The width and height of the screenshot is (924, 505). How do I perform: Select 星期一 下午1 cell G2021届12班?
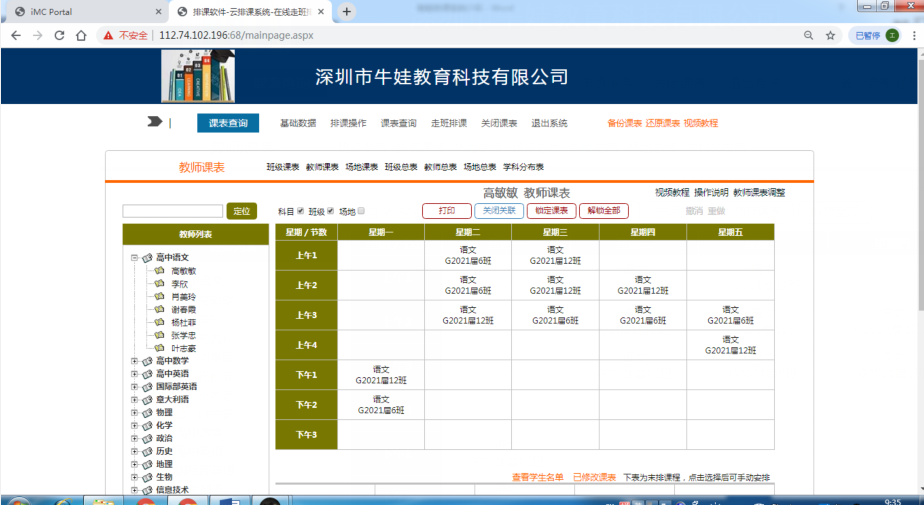(381, 375)
